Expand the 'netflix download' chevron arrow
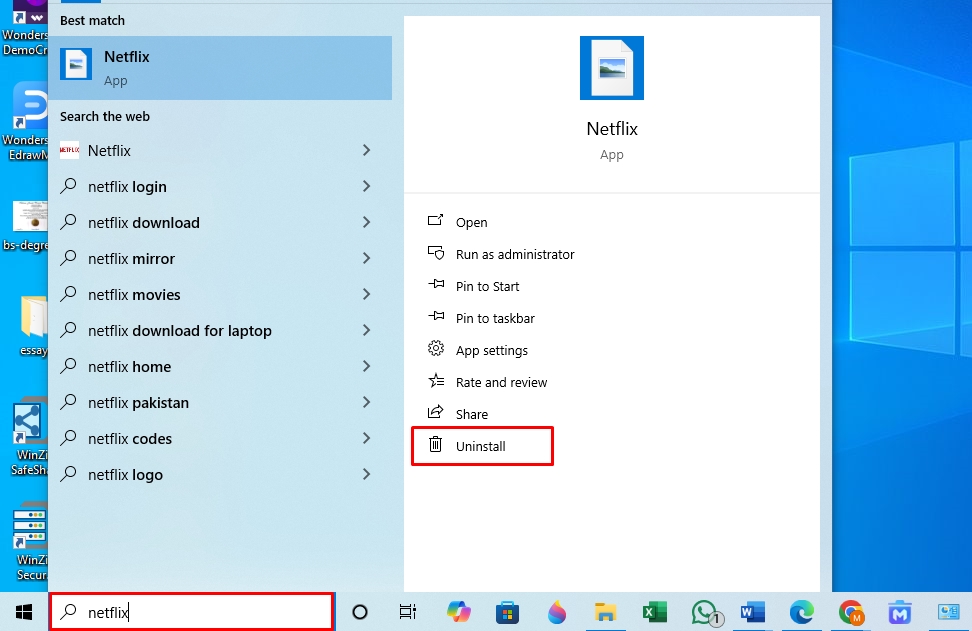The image size is (972, 631). [366, 222]
